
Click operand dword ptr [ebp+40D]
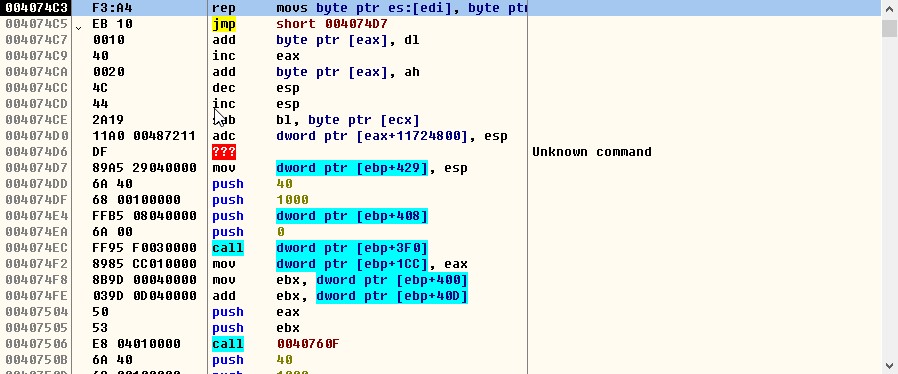[x=392, y=296]
